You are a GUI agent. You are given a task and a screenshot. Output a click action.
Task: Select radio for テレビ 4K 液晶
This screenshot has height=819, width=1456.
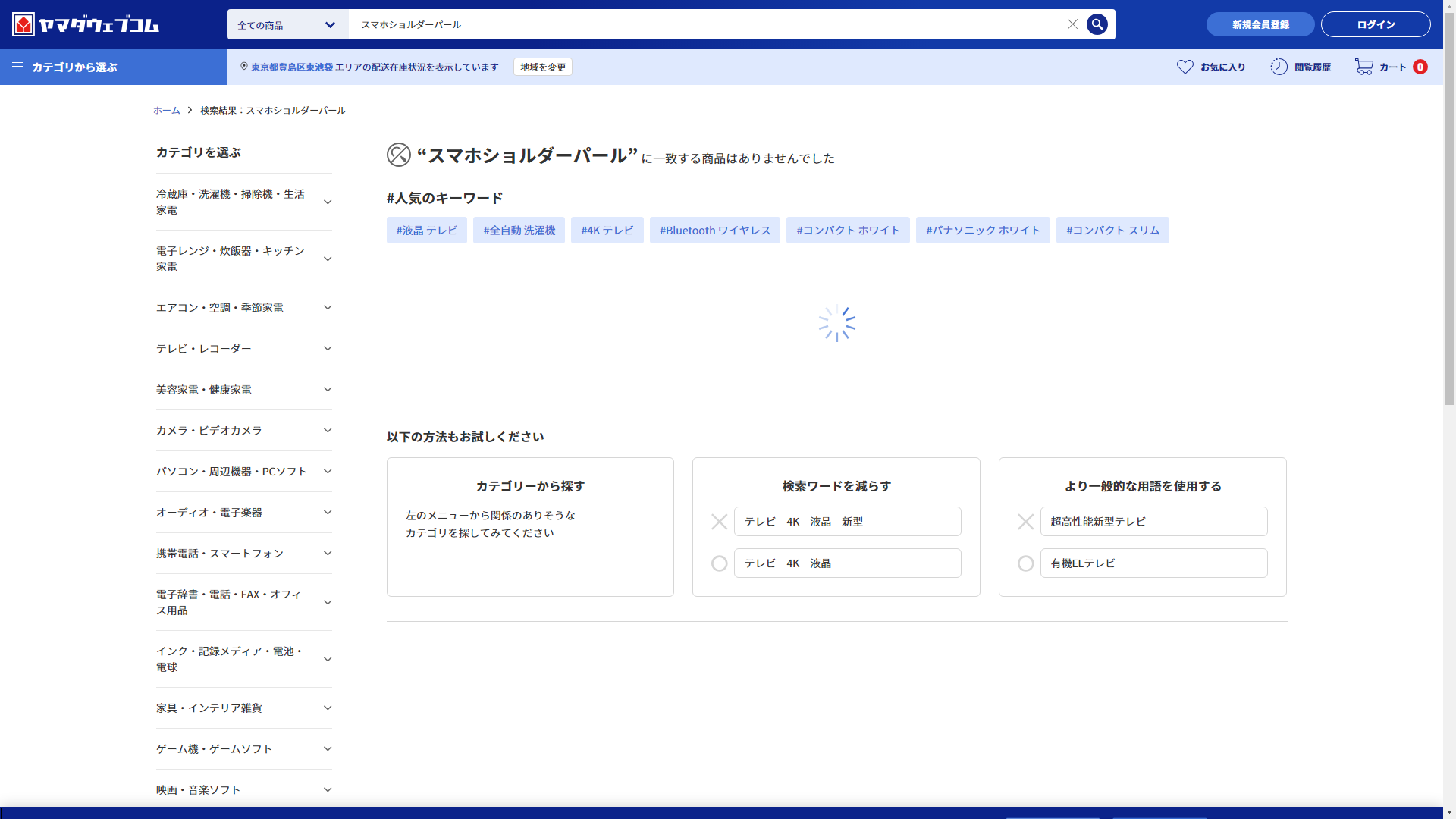point(719,563)
